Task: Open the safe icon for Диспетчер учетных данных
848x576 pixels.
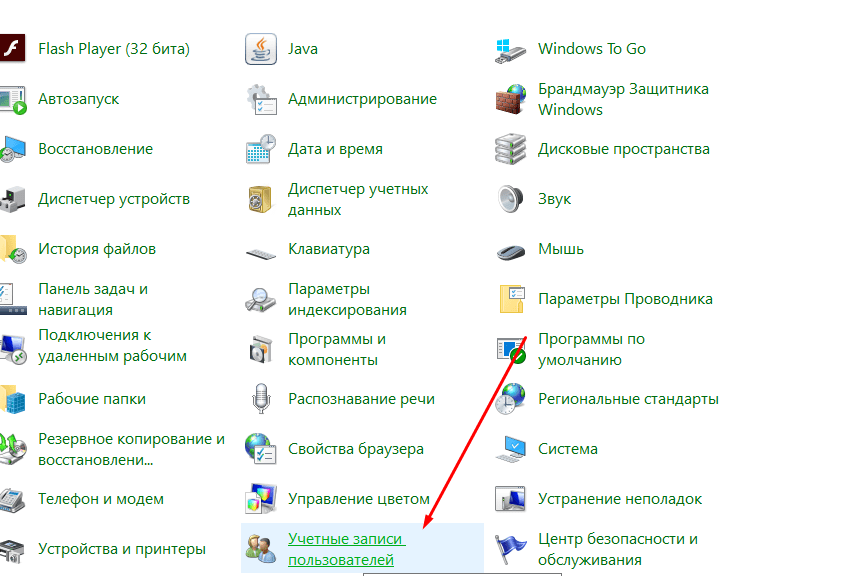Action: point(260,199)
